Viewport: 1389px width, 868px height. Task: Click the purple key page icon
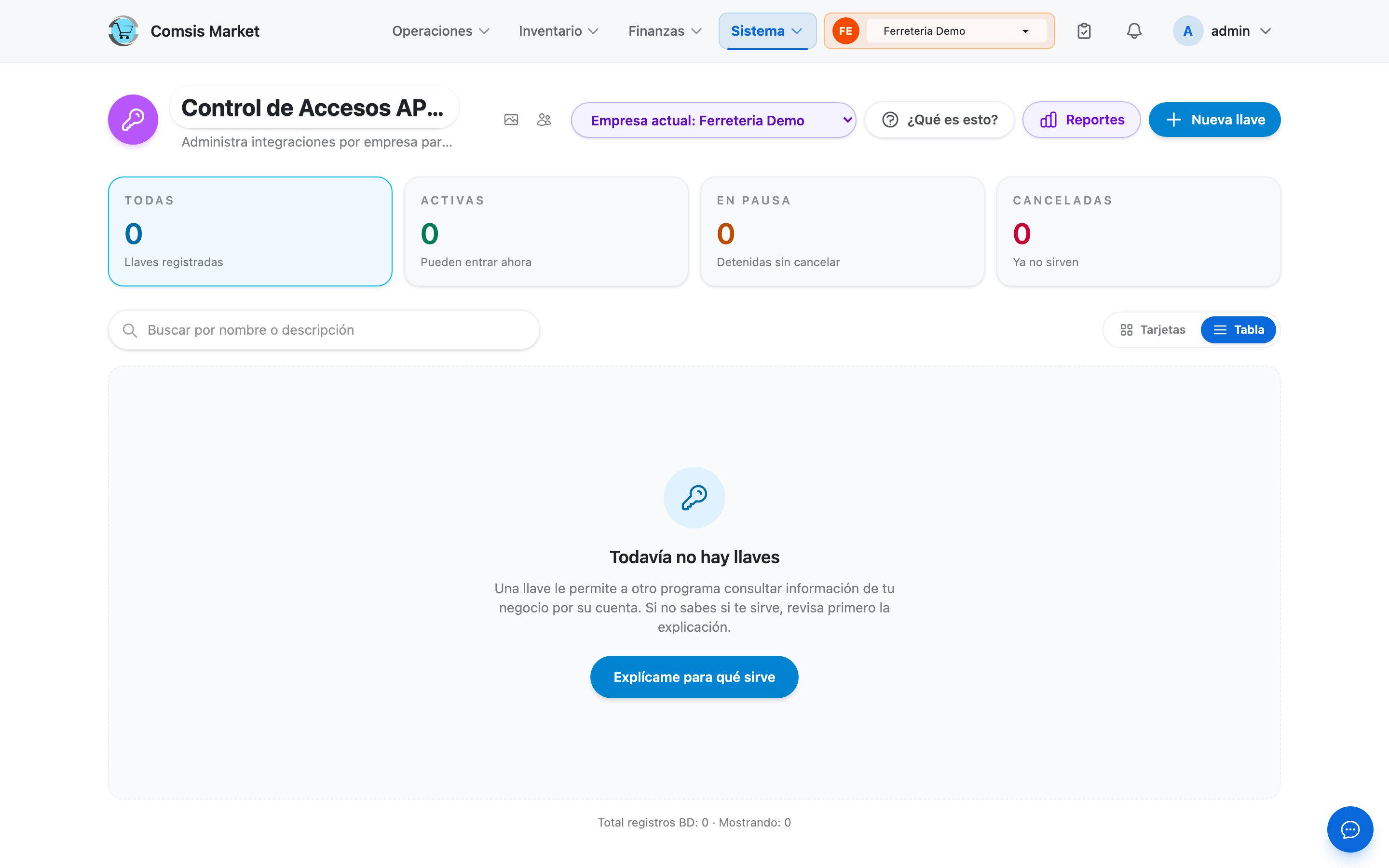coord(133,120)
